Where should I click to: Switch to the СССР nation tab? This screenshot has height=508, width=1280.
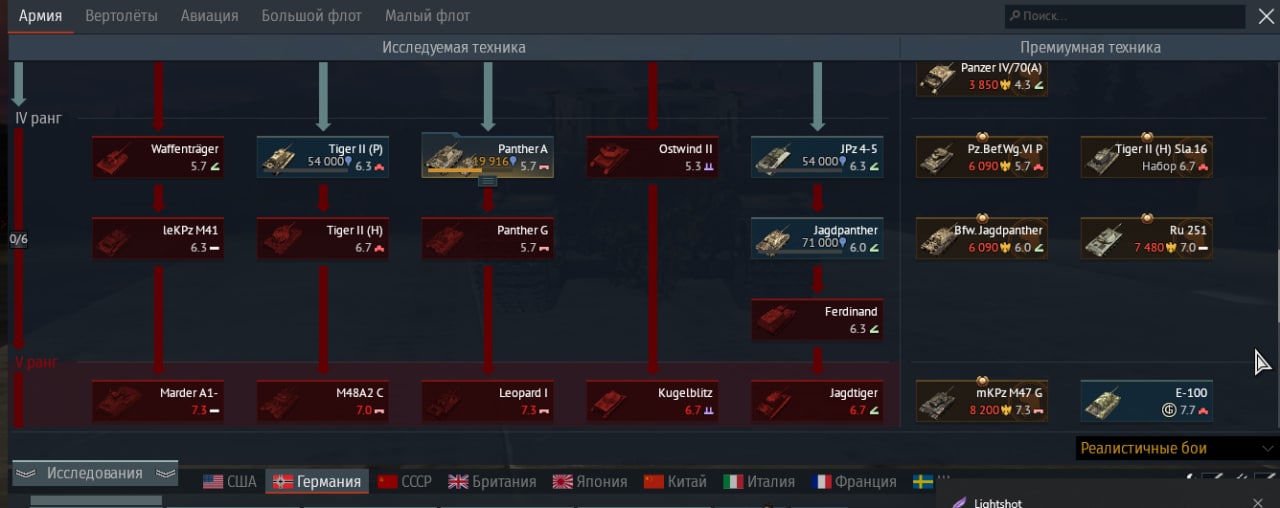(406, 481)
